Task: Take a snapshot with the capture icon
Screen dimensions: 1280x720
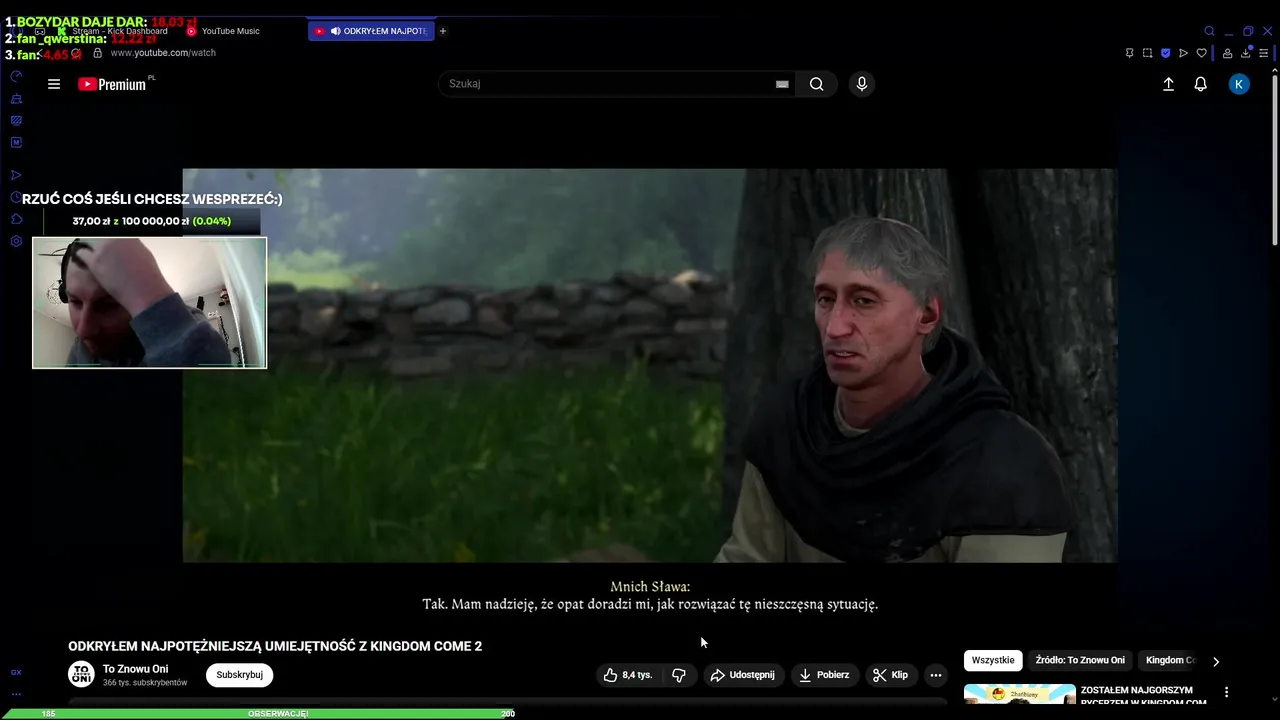Action: tap(1148, 53)
